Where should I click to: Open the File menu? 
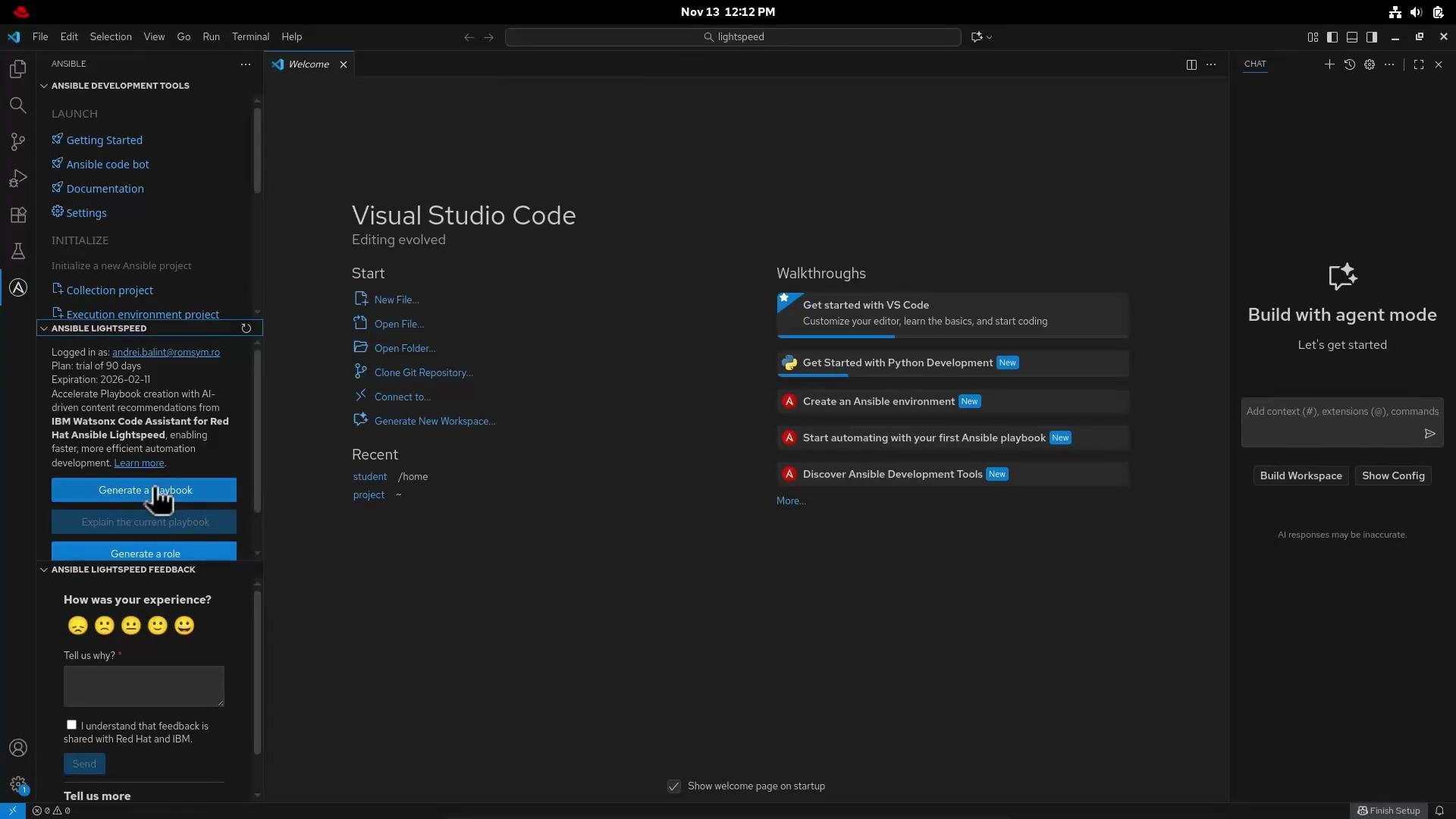click(x=40, y=37)
